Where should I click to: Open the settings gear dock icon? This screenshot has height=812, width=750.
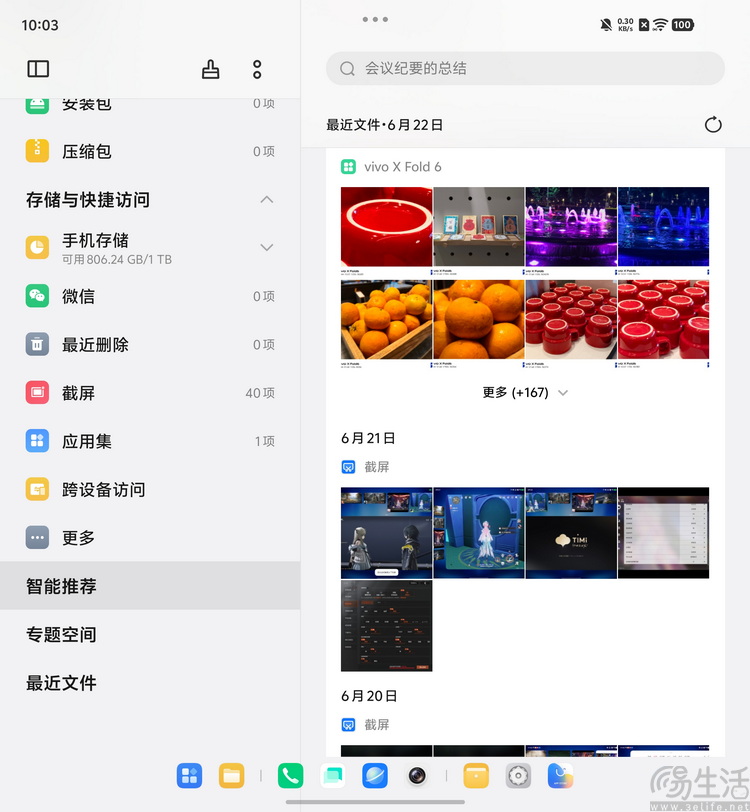[518, 776]
